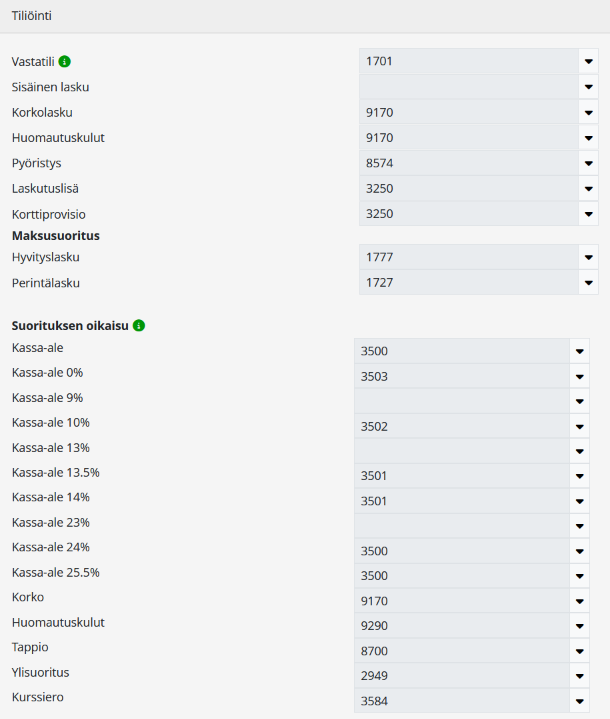
Task: Select the Kassa-ale 10% field
Action: pos(461,426)
